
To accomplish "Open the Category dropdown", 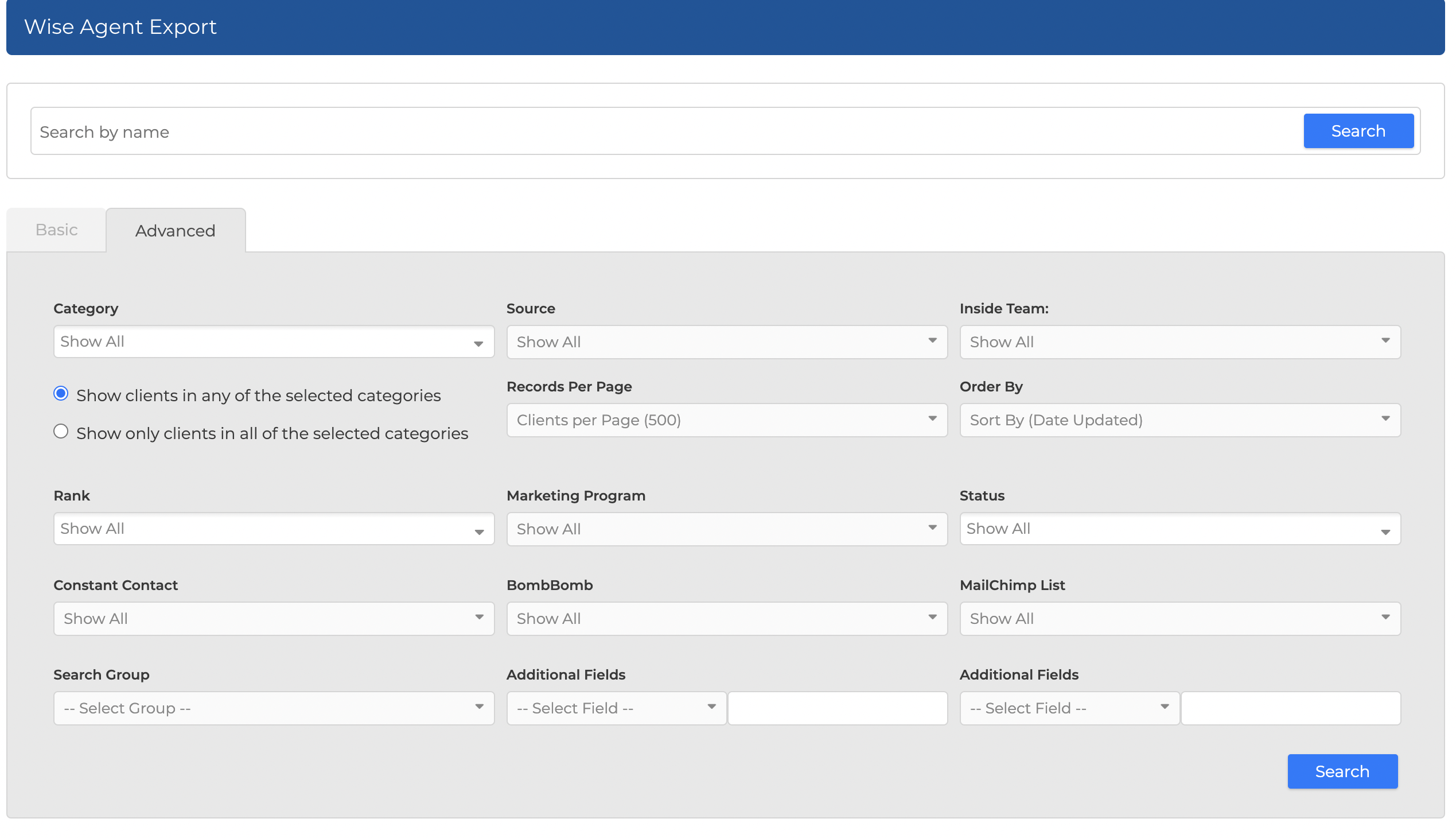I will click(x=273, y=342).
